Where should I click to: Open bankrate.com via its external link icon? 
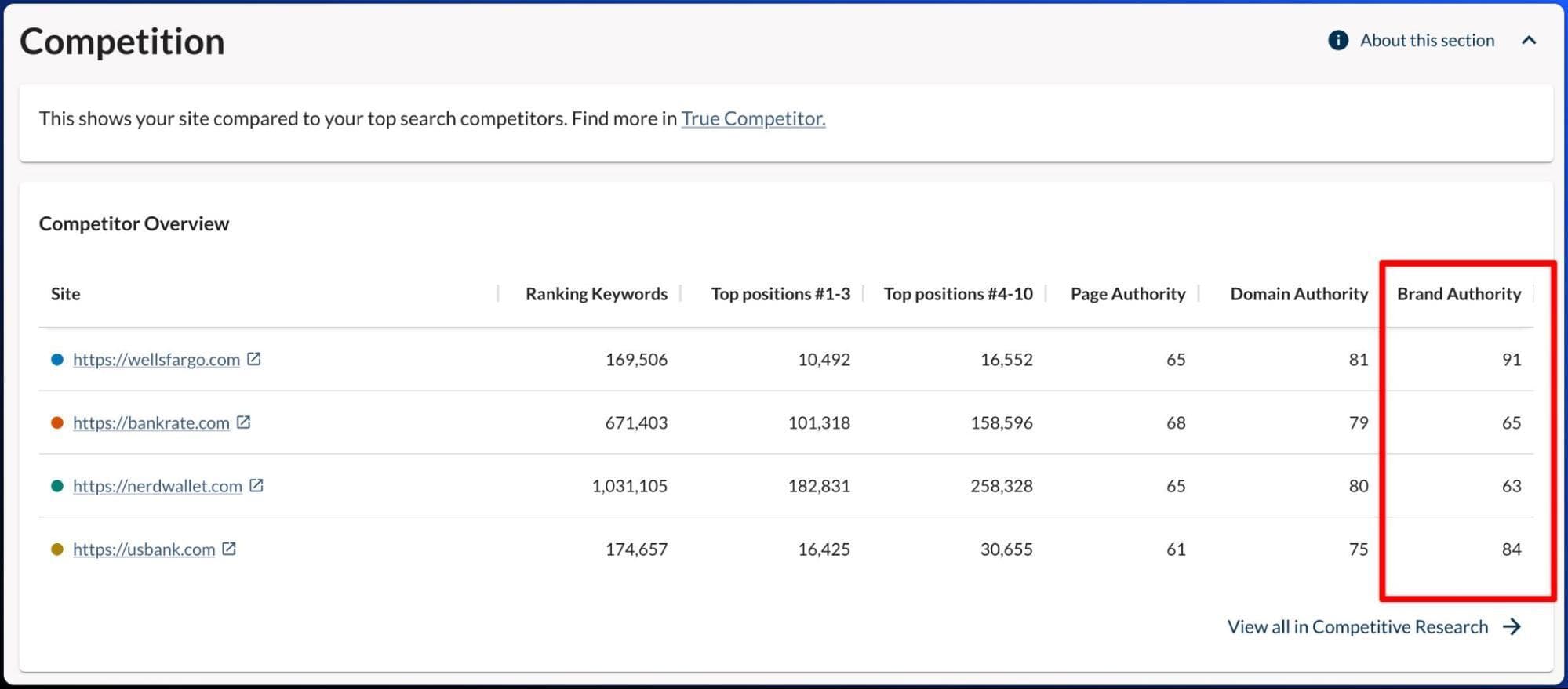pos(244,422)
